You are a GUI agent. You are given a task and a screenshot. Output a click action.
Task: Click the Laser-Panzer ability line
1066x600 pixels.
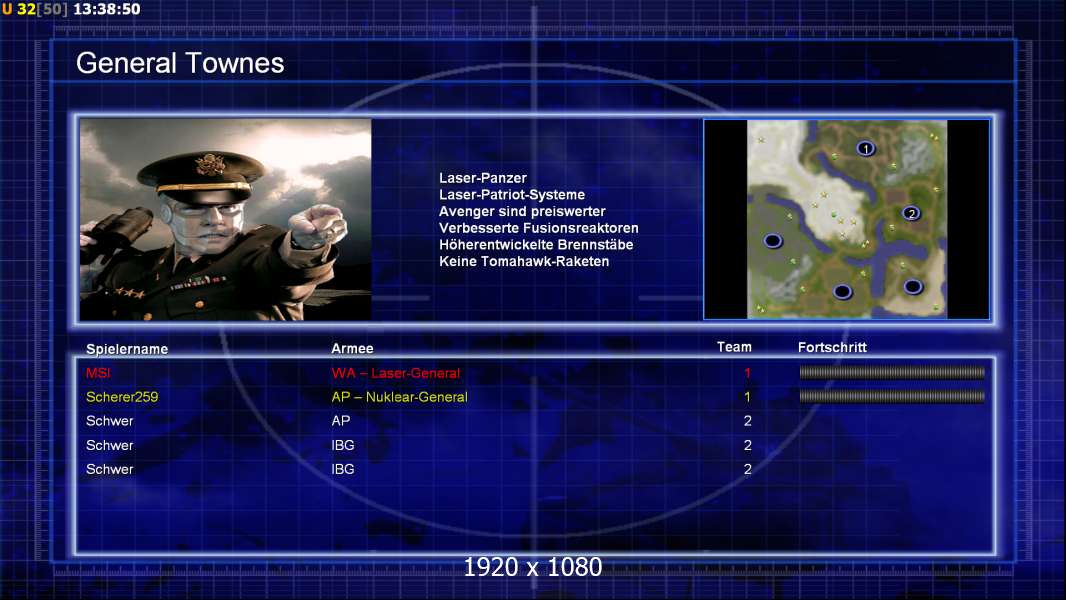click(483, 178)
